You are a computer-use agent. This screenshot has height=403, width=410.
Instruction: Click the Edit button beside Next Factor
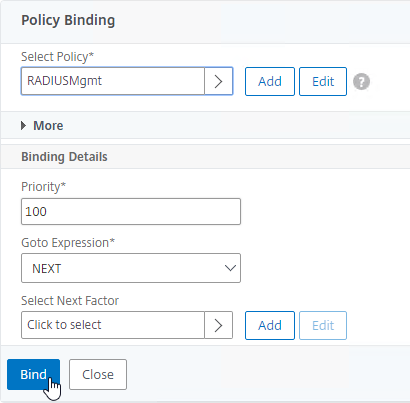point(323,326)
